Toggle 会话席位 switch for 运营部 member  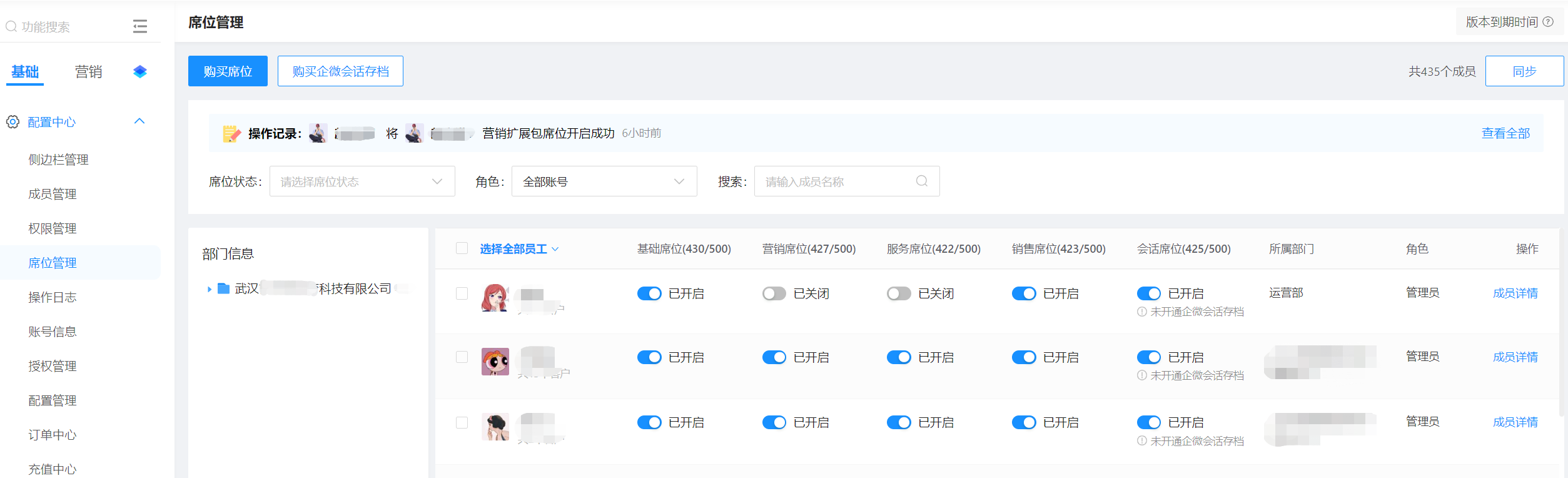coord(1149,293)
